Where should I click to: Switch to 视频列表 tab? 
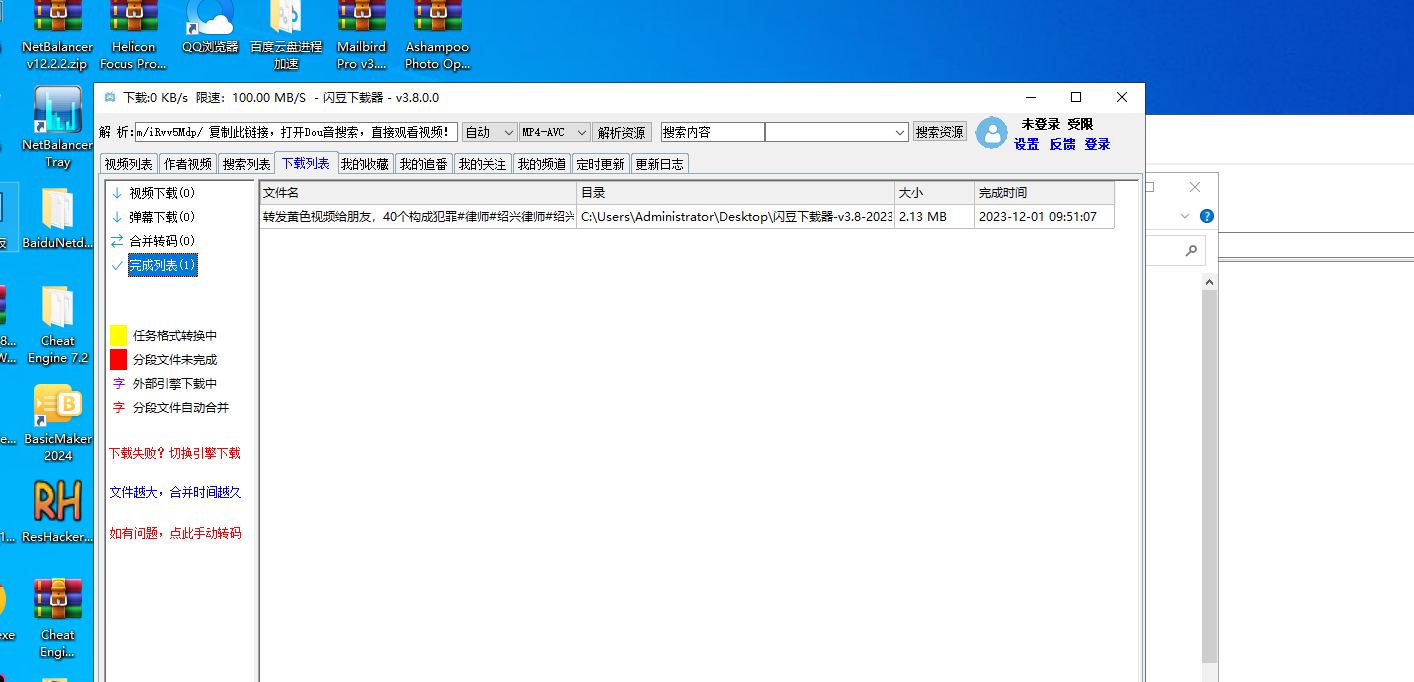[x=129, y=164]
